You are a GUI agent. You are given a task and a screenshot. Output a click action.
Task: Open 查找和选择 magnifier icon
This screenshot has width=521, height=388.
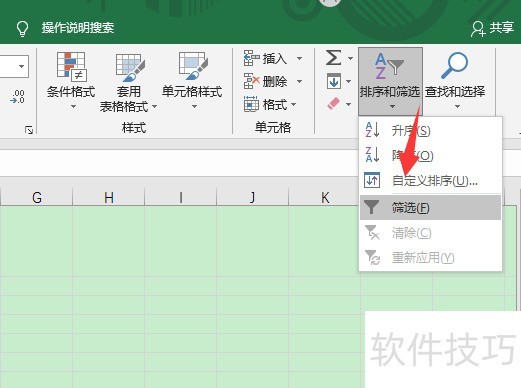[454, 65]
